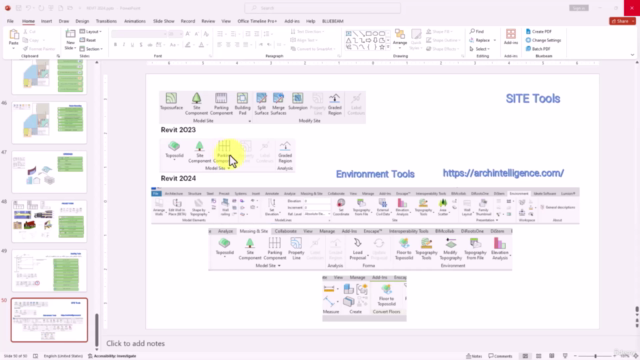This screenshot has width=640, height=360.
Task: Click the Numbering list icon
Action: click(233, 34)
